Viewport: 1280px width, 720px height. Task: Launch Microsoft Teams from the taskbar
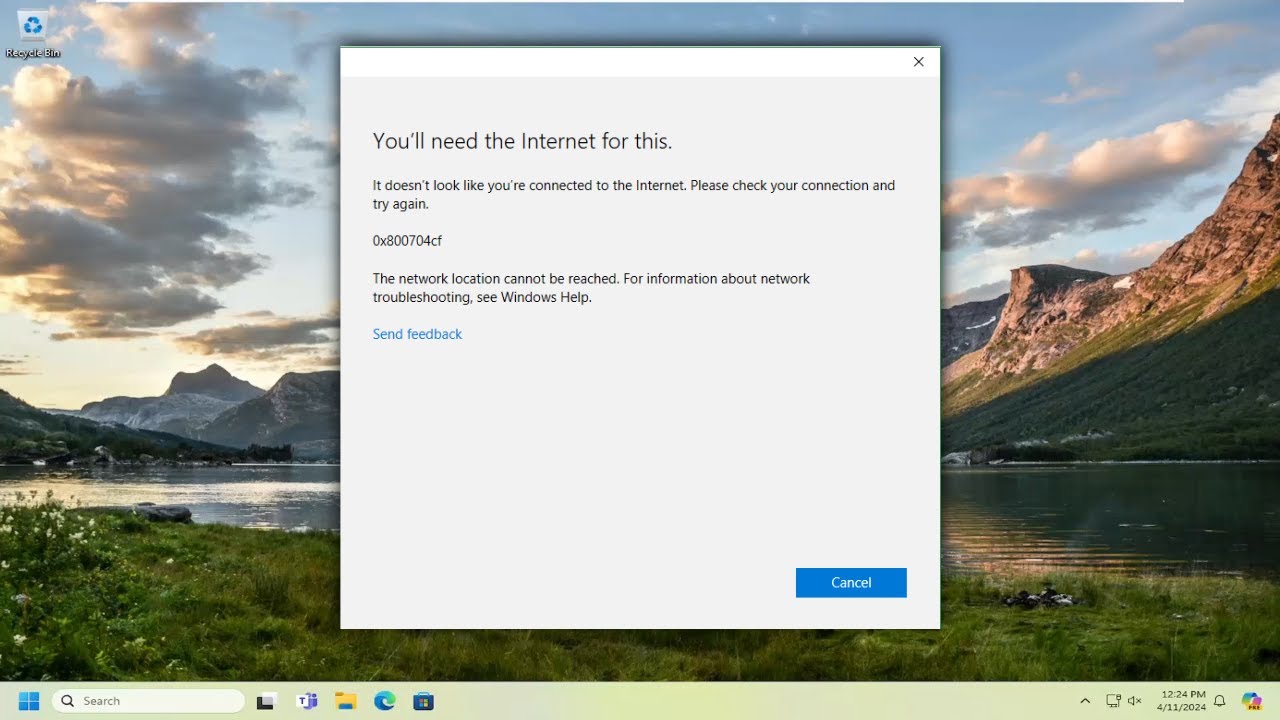pyautogui.click(x=306, y=701)
